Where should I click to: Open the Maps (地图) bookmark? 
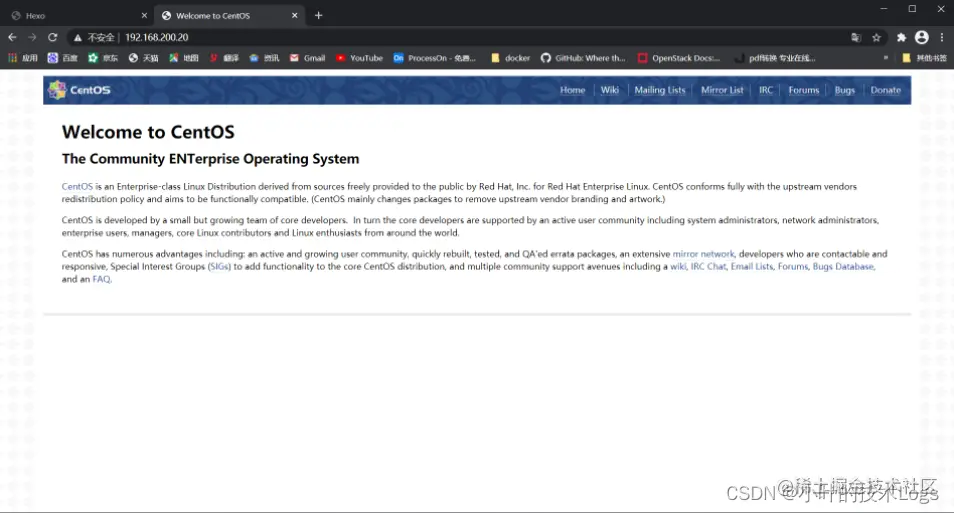tap(184, 58)
